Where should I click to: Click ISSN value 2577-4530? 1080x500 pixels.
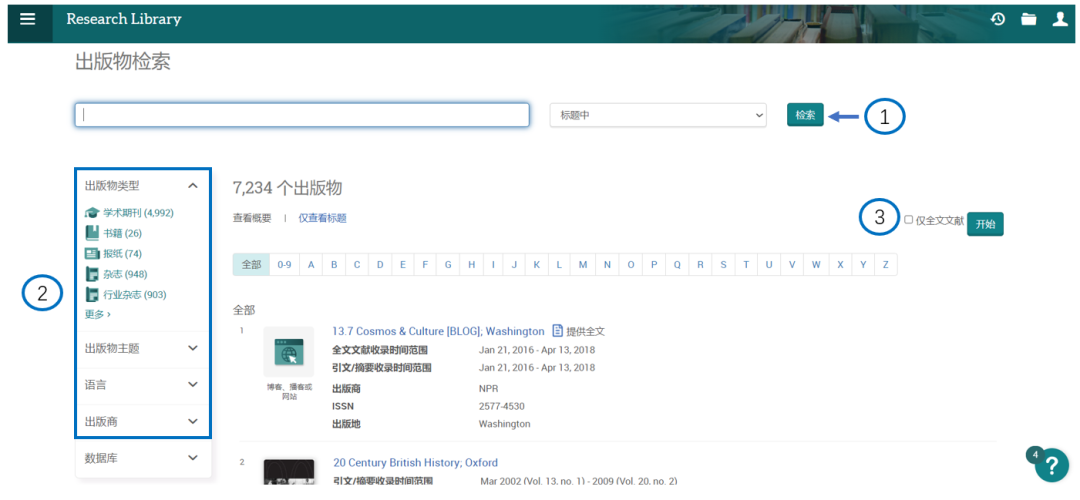click(x=501, y=406)
